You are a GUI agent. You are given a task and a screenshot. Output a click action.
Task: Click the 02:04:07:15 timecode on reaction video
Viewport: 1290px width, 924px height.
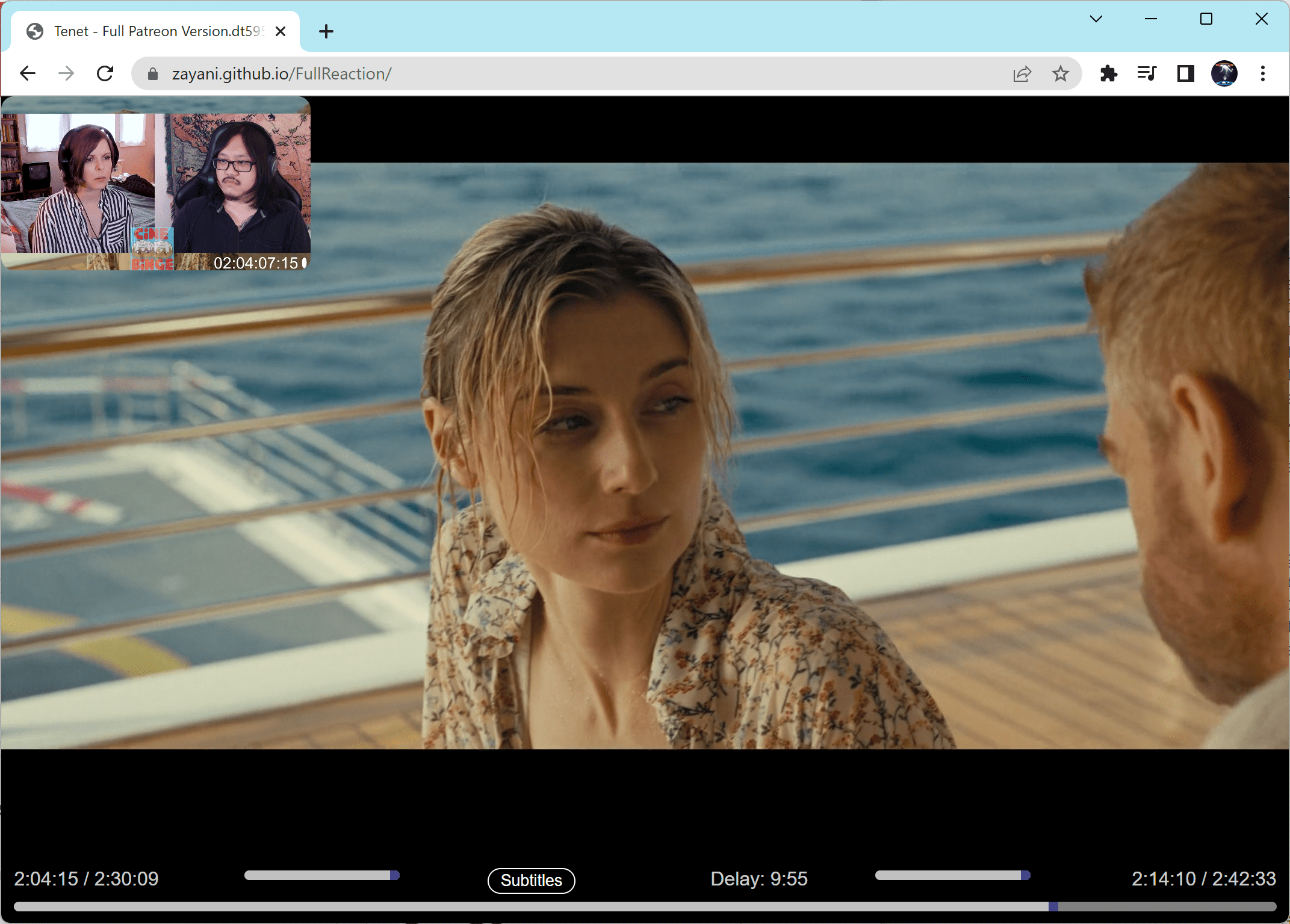click(256, 263)
